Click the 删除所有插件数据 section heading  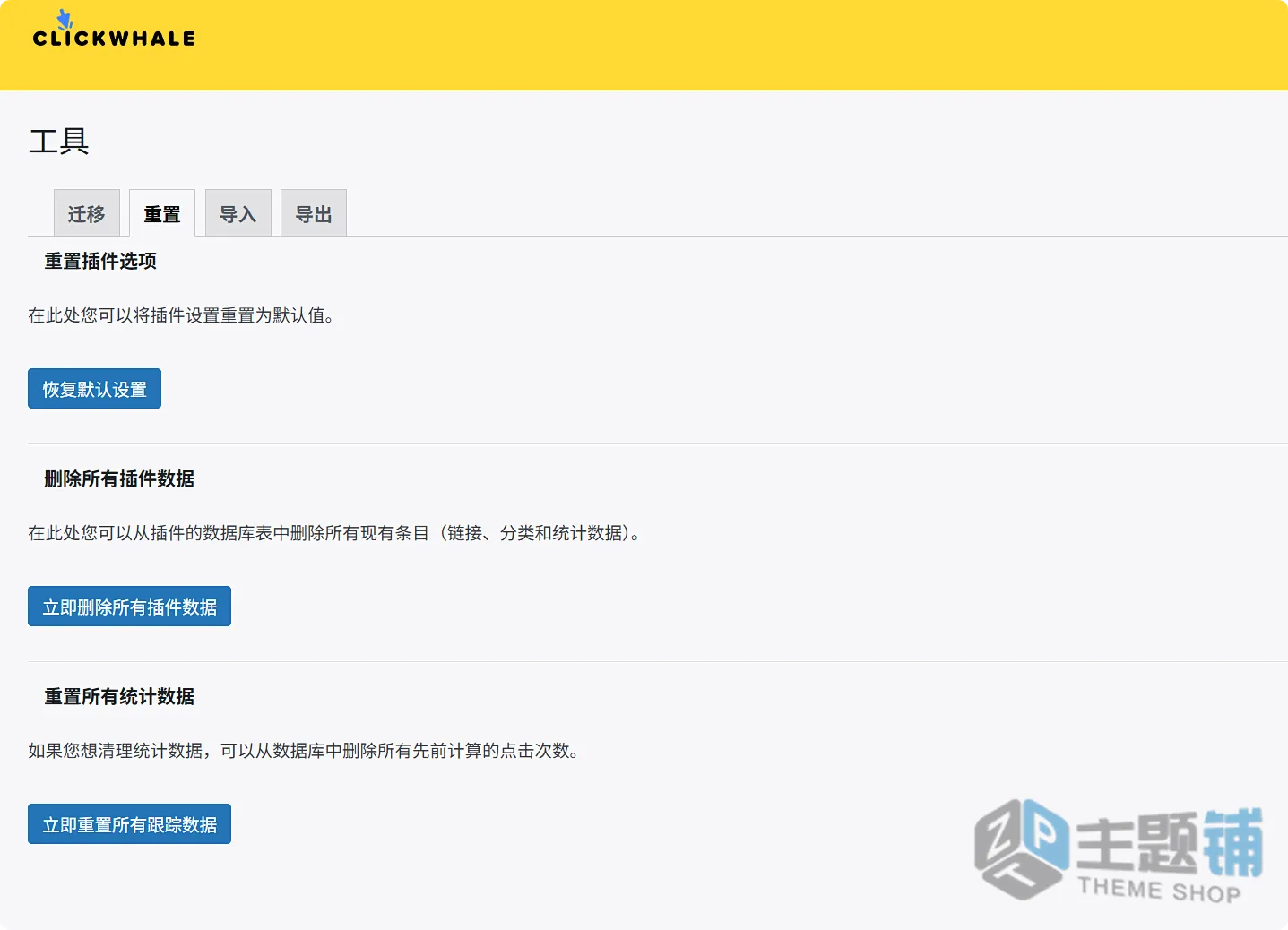pyautogui.click(x=119, y=478)
